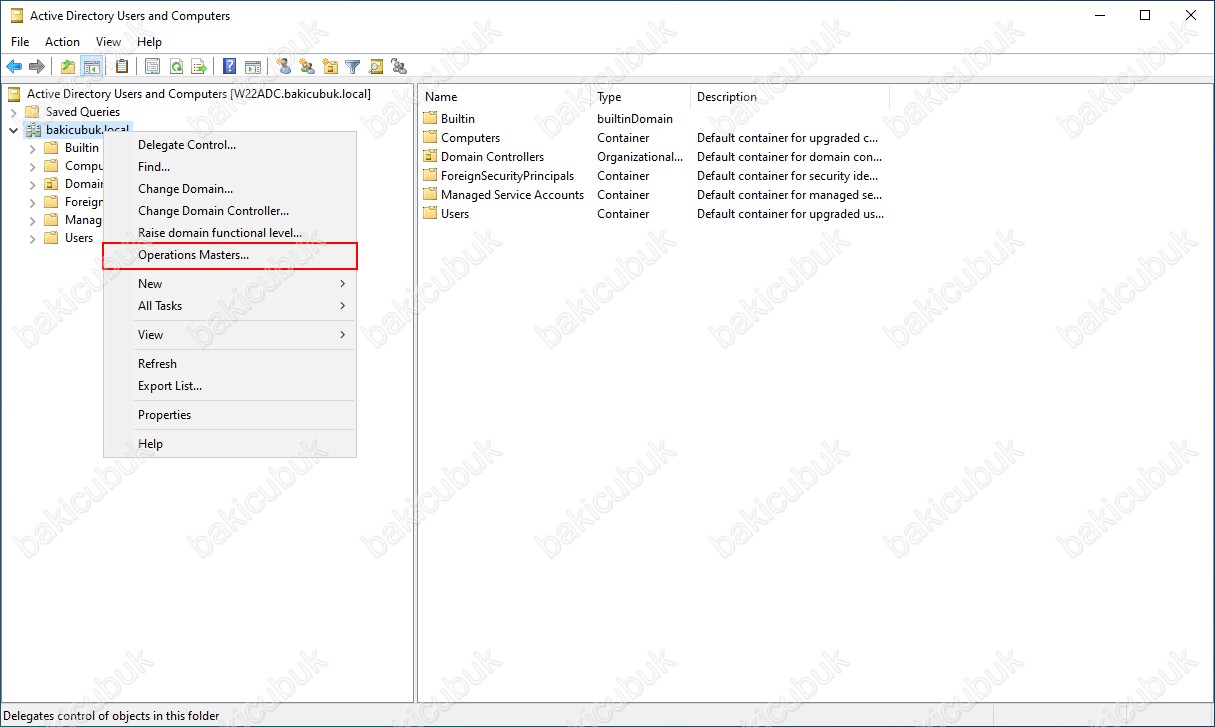This screenshot has width=1215, height=727.
Task: Select Delegate Control... in context menu
Action: click(229, 145)
